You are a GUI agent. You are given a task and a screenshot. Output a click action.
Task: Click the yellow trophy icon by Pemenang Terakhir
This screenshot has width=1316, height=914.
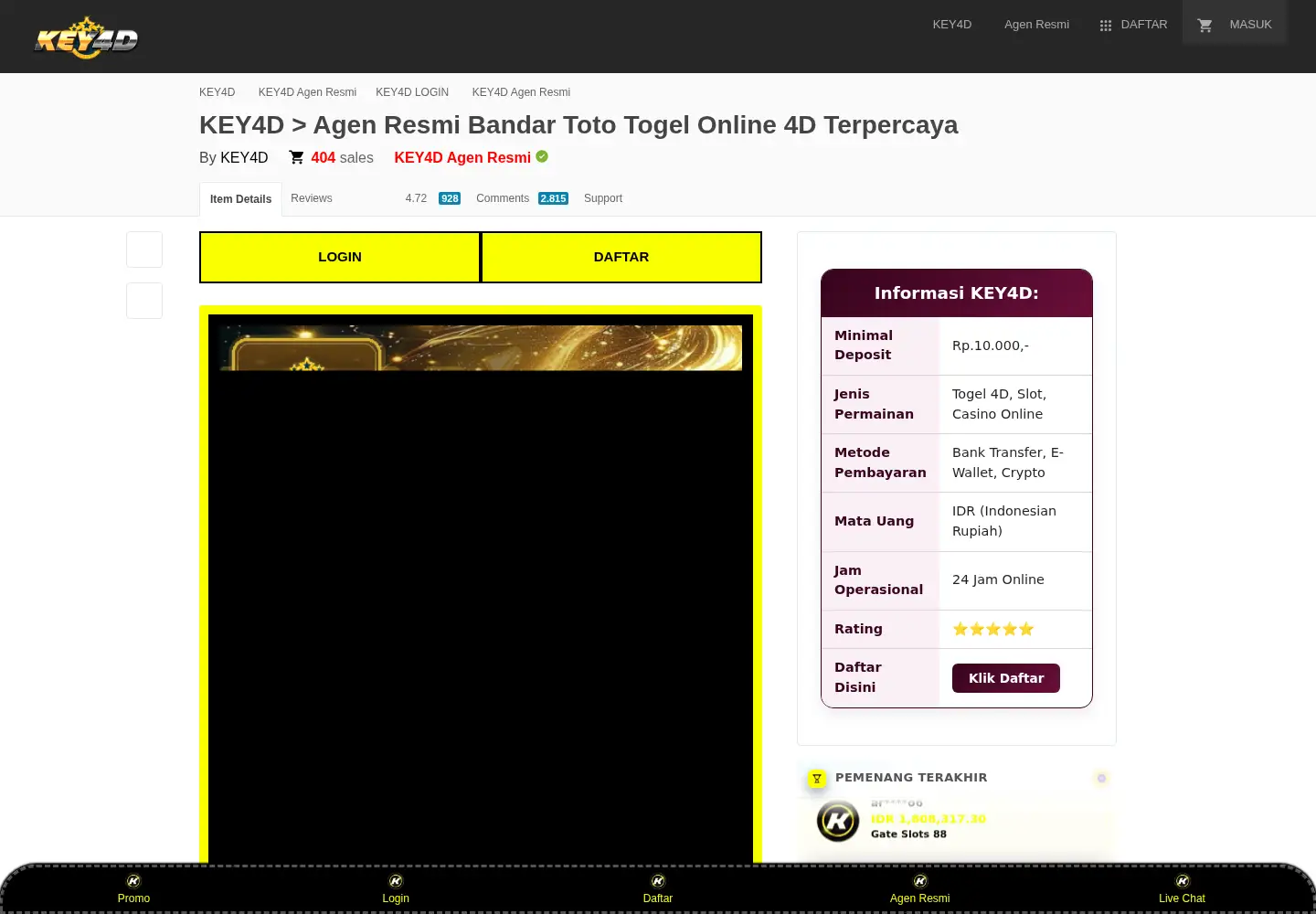(x=817, y=779)
